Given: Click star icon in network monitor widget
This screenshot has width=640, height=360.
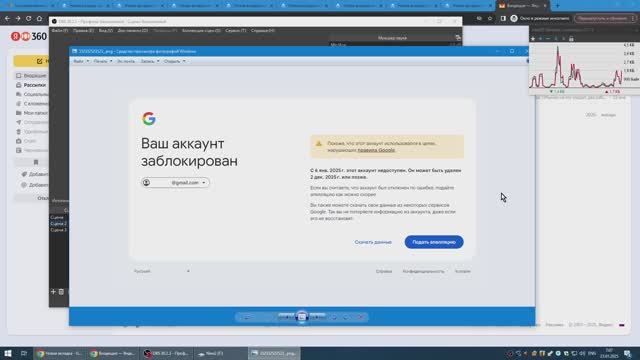Looking at the screenshot, I should (533, 39).
